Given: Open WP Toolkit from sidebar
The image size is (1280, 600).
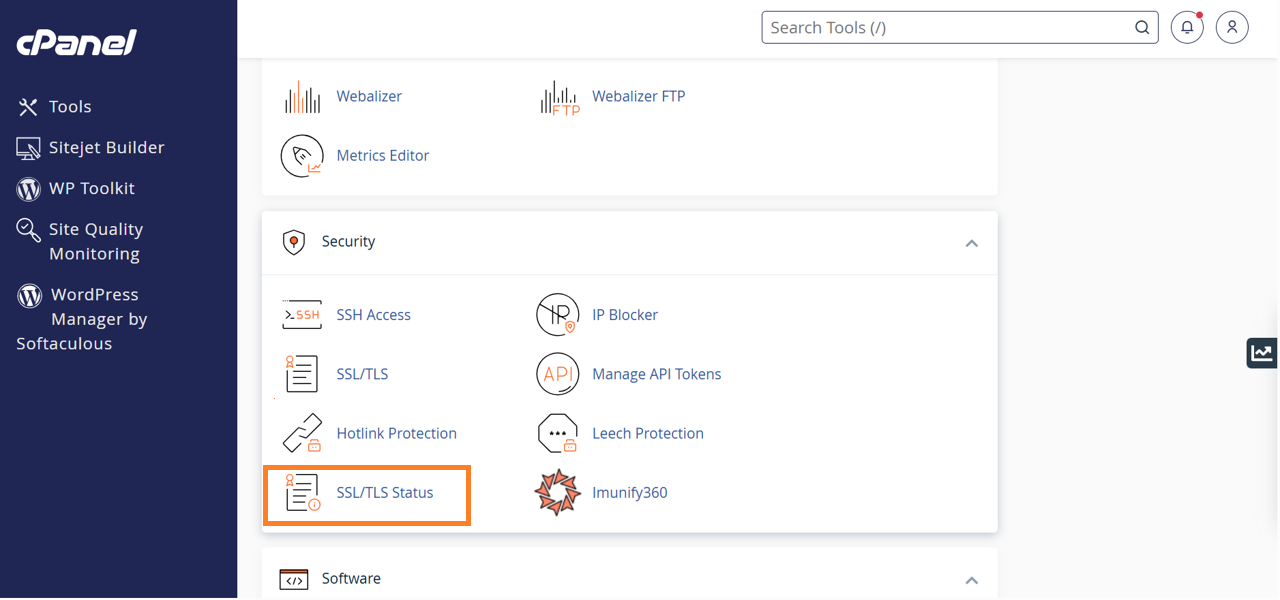Looking at the screenshot, I should coord(91,188).
